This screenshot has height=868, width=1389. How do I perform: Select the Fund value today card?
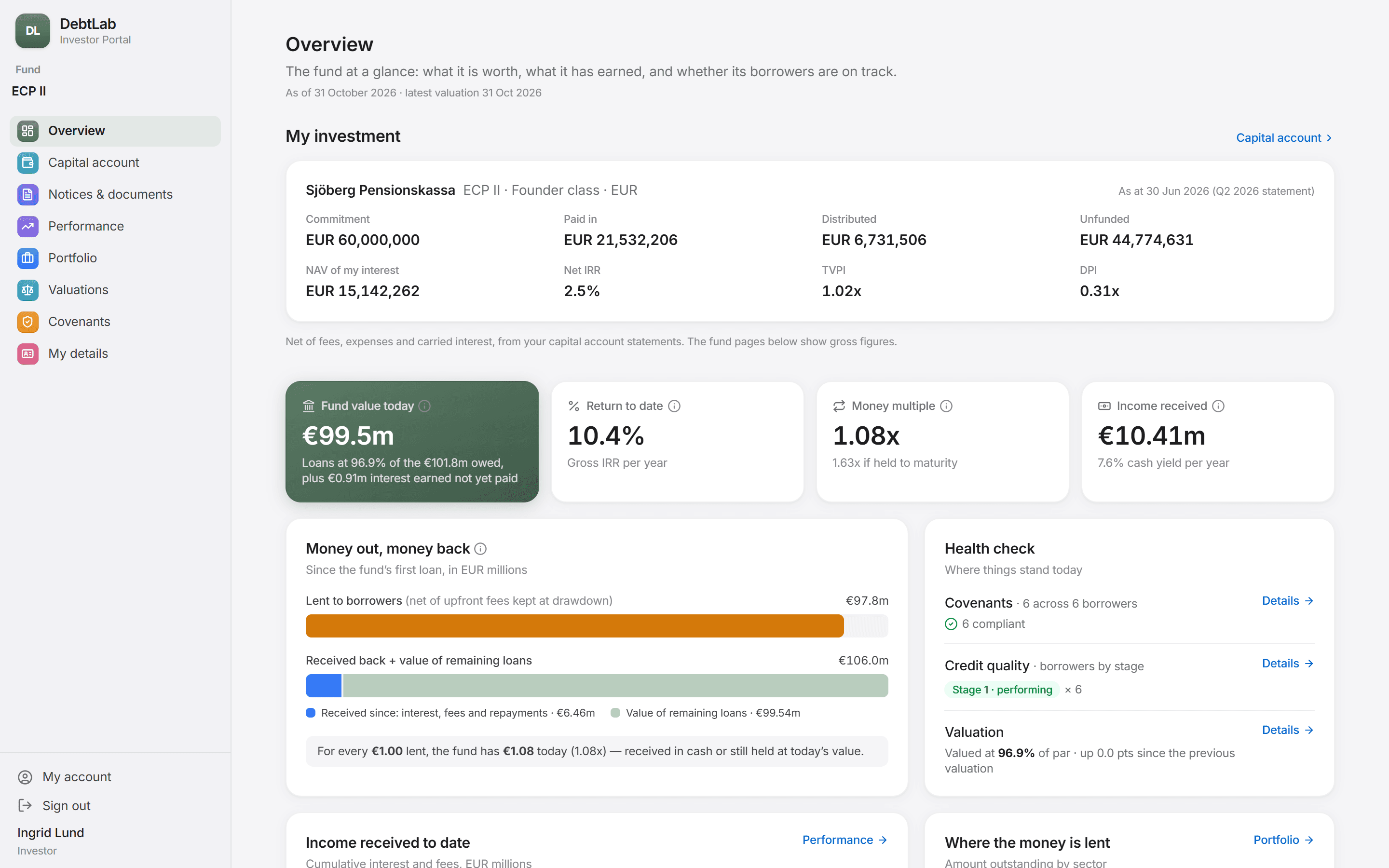(x=412, y=442)
